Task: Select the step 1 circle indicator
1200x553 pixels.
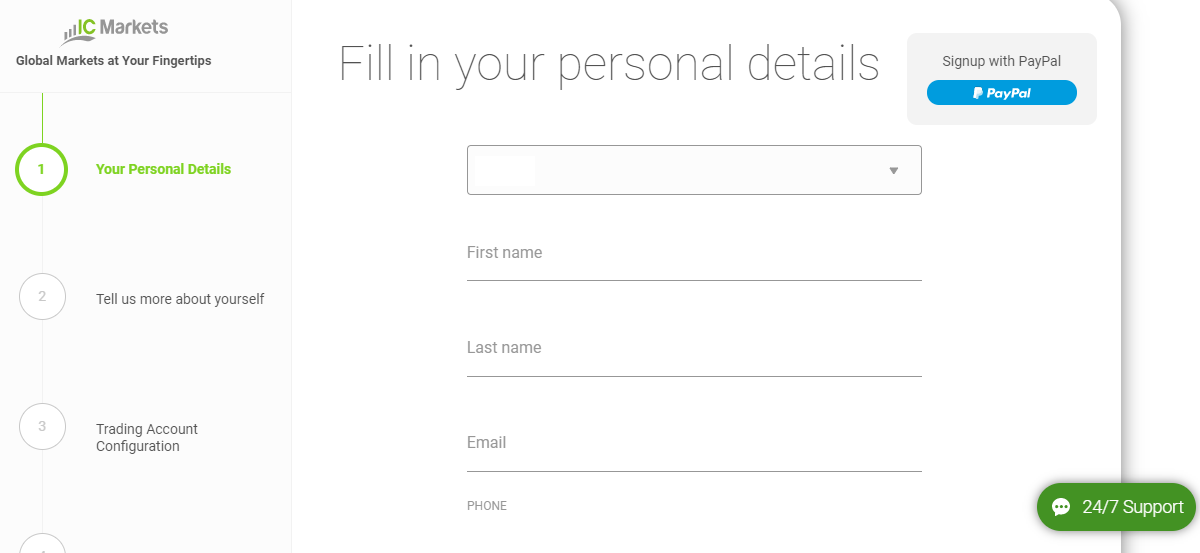Action: [41, 169]
